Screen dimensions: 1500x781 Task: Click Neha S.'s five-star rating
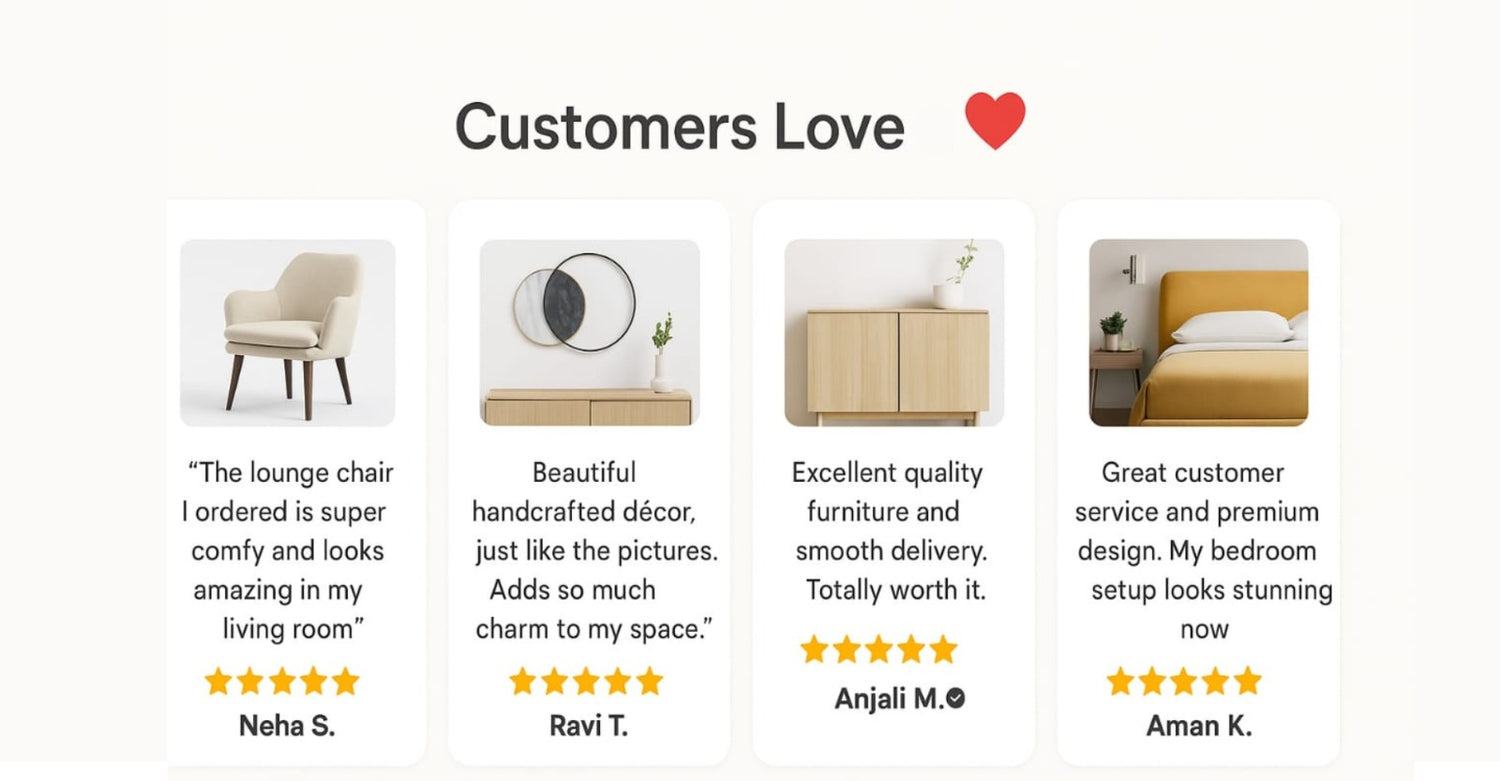pos(282,682)
